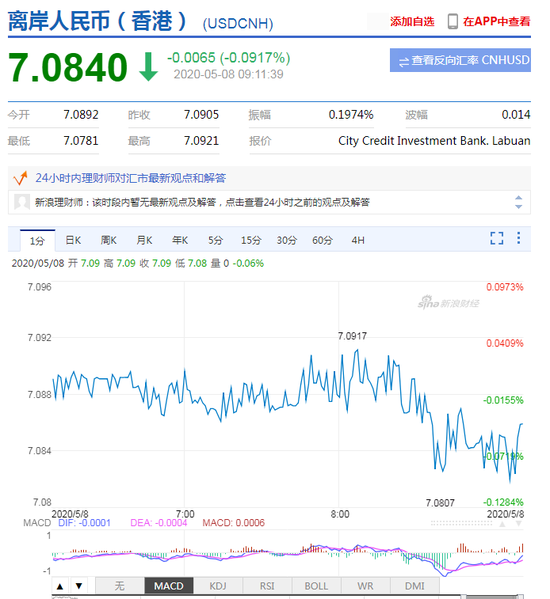Switch to the 月K chart tab
550x599 pixels.
point(144,240)
